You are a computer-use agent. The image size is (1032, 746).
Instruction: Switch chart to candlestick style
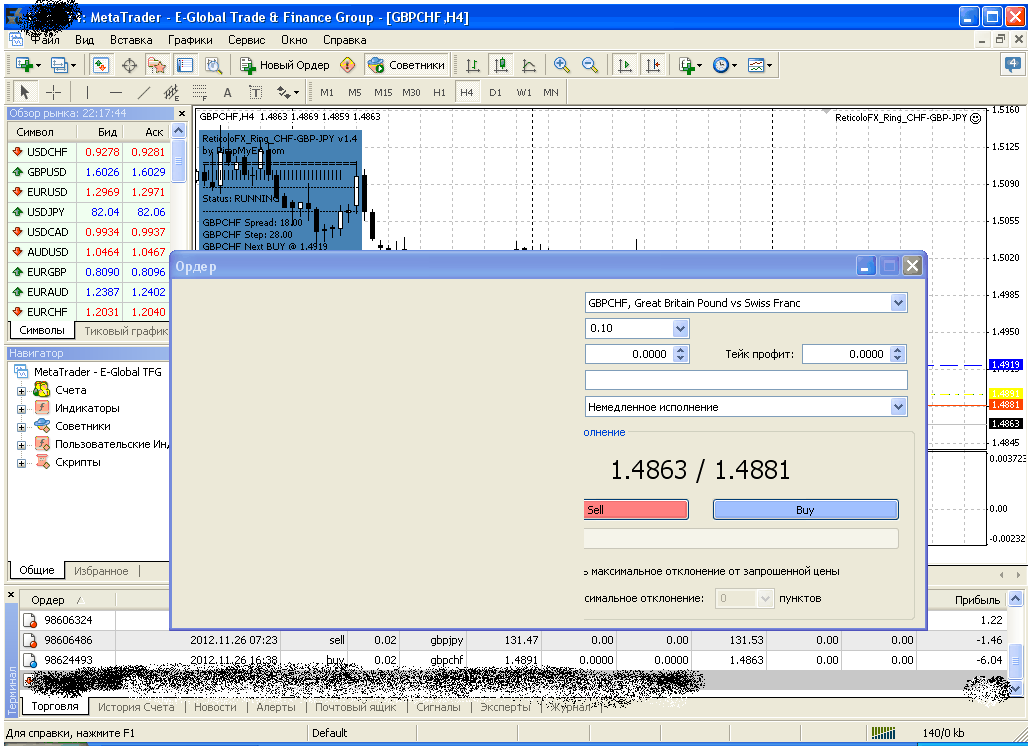point(501,65)
